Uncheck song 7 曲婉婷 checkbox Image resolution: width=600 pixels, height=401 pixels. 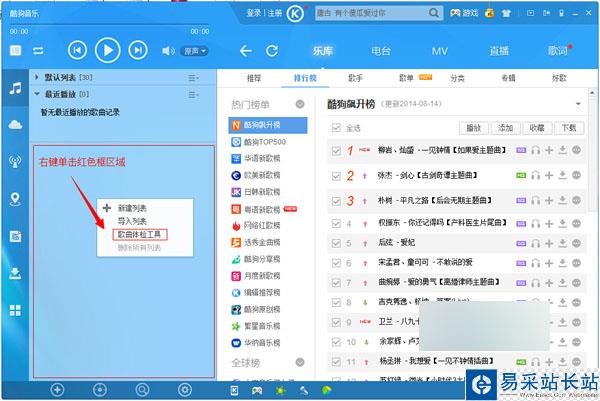click(336, 283)
